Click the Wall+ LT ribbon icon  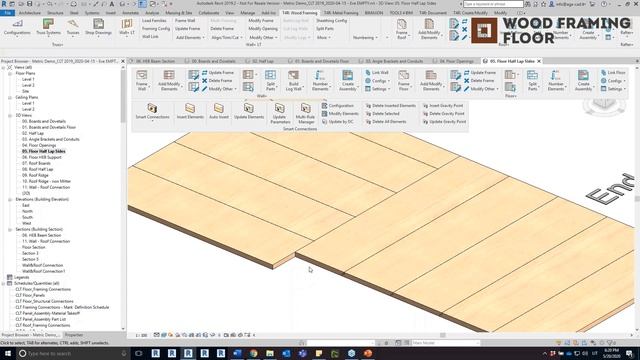(x=127, y=27)
